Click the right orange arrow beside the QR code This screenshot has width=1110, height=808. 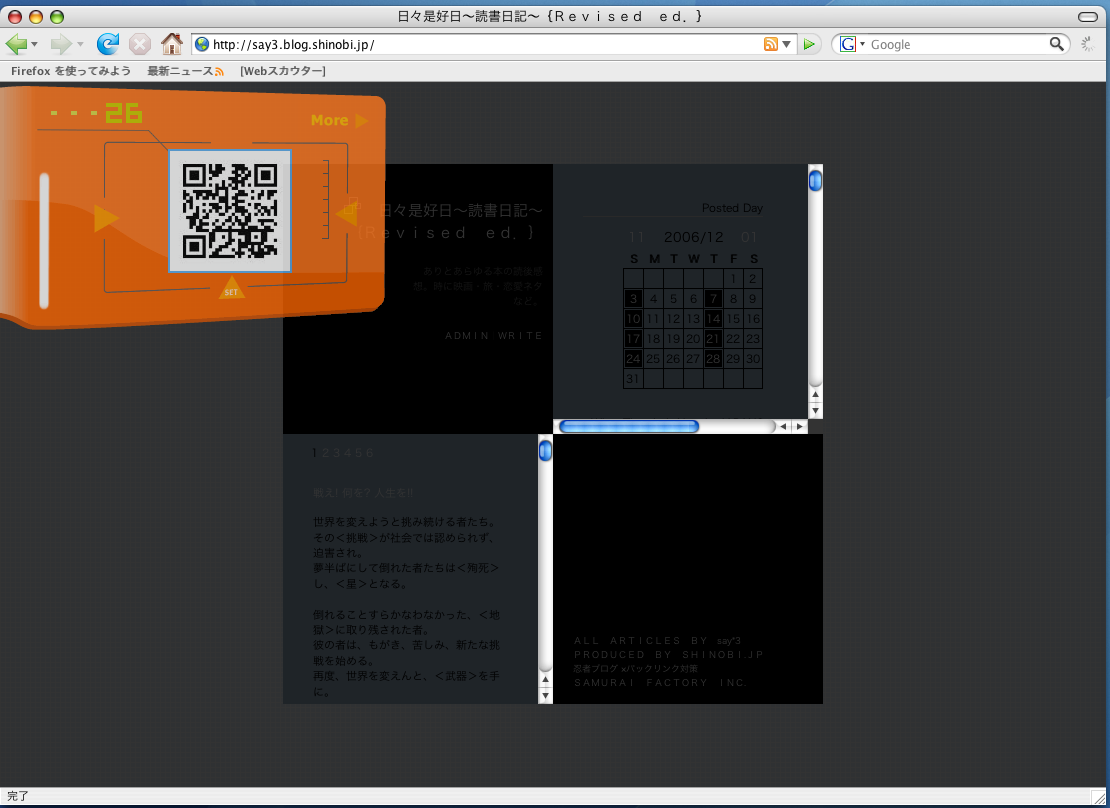pyautogui.click(x=347, y=213)
